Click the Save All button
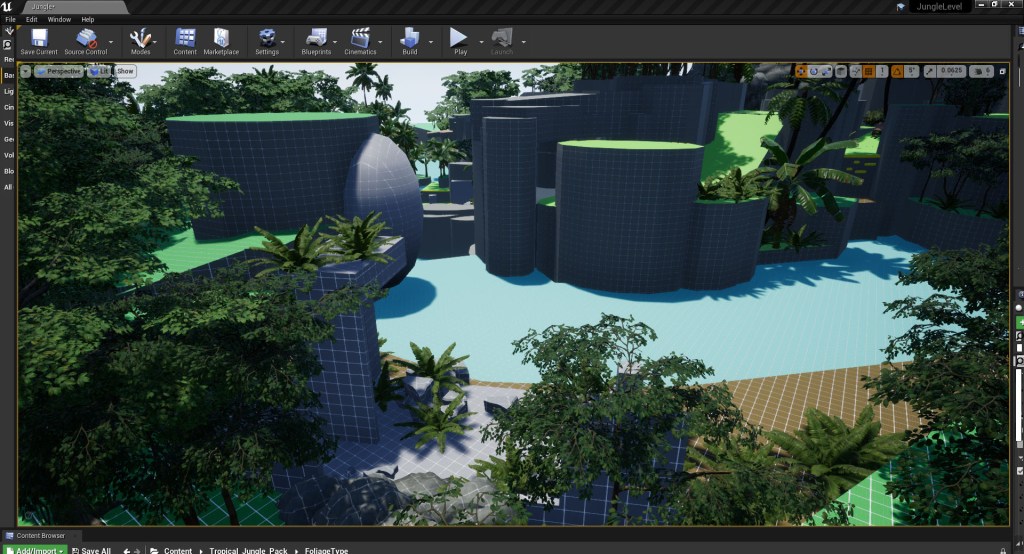The height and width of the screenshot is (554, 1024). [x=91, y=550]
